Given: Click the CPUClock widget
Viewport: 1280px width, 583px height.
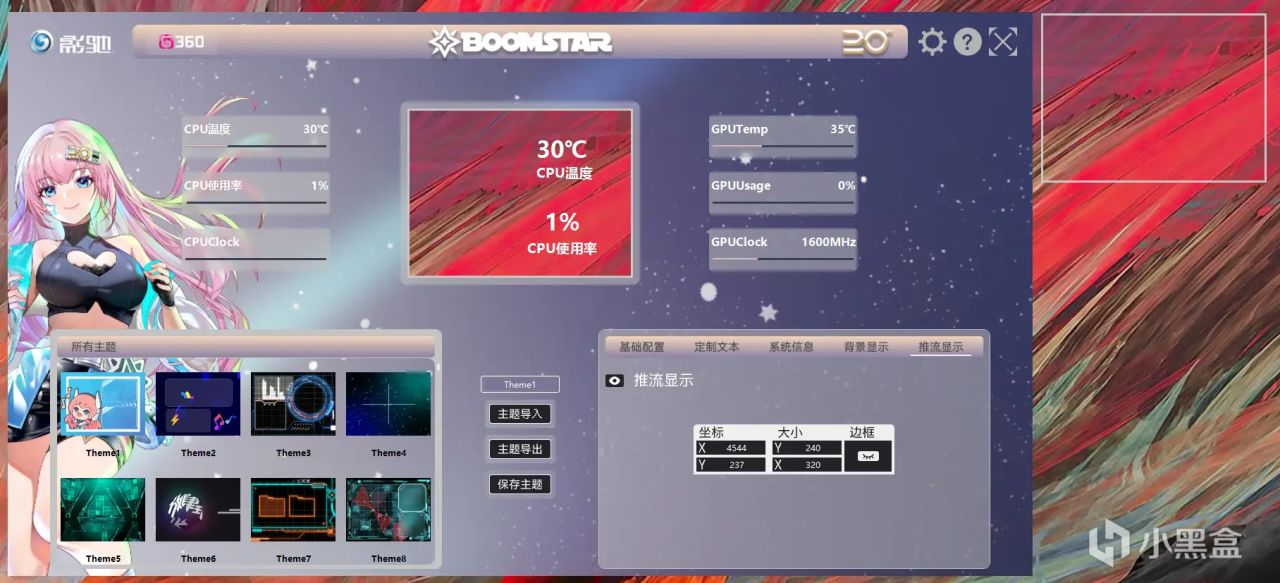Looking at the screenshot, I should [x=256, y=249].
